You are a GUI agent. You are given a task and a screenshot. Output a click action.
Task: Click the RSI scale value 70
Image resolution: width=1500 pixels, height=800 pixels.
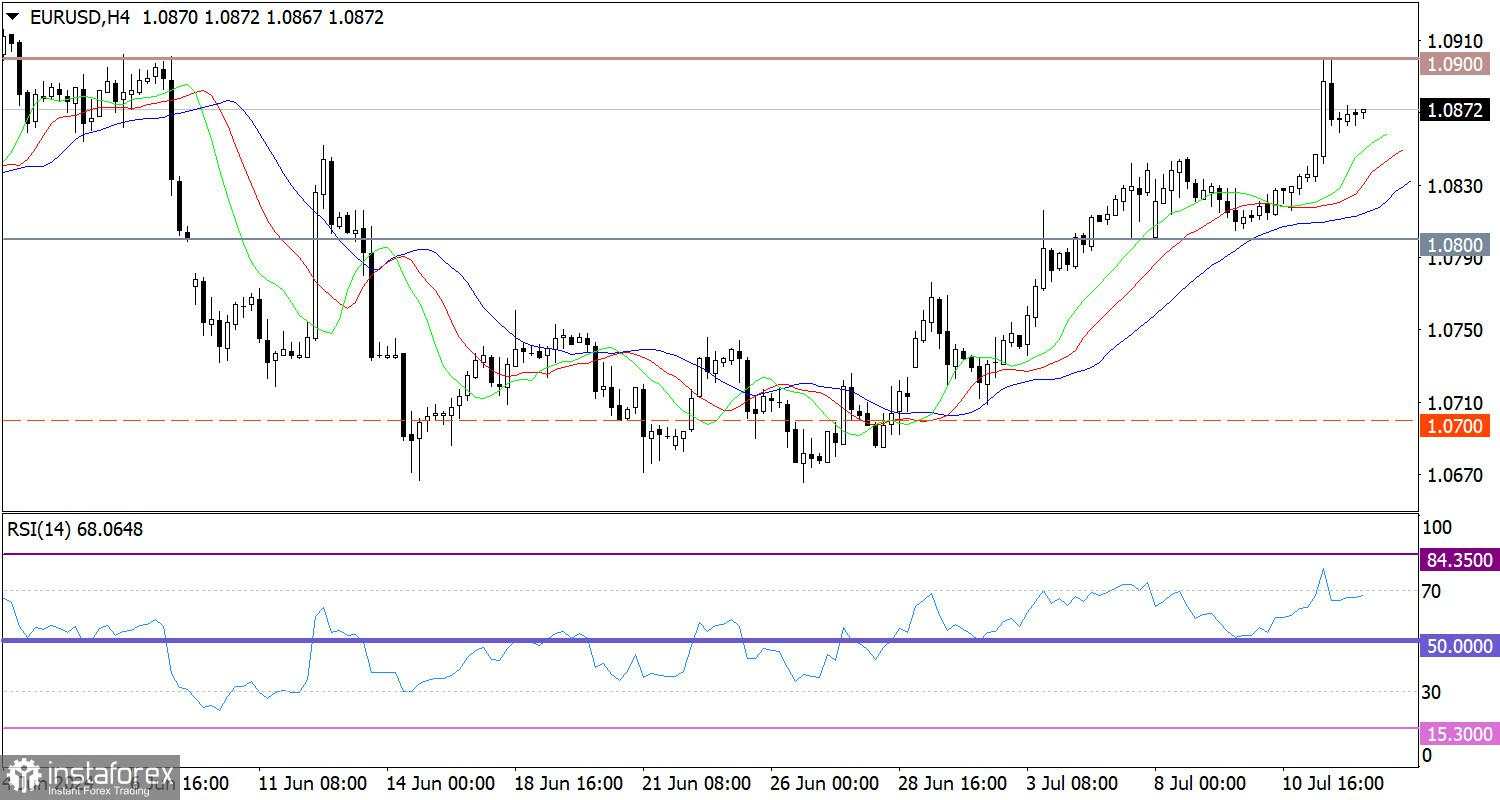point(1432,592)
